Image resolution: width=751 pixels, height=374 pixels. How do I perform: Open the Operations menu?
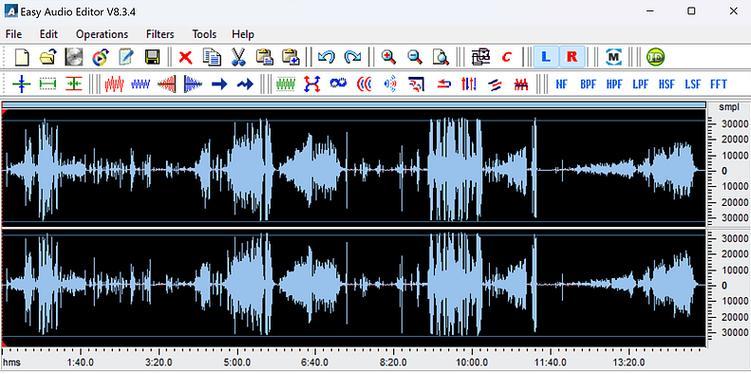click(102, 34)
